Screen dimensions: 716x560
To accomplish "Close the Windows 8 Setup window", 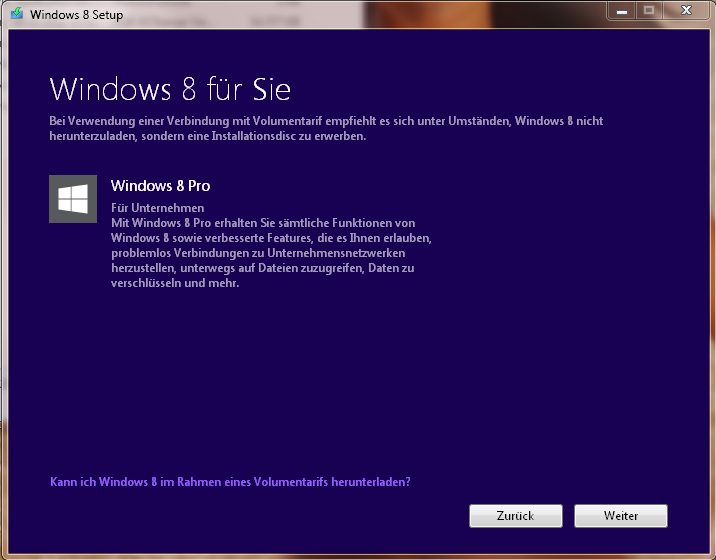I will [x=686, y=10].
